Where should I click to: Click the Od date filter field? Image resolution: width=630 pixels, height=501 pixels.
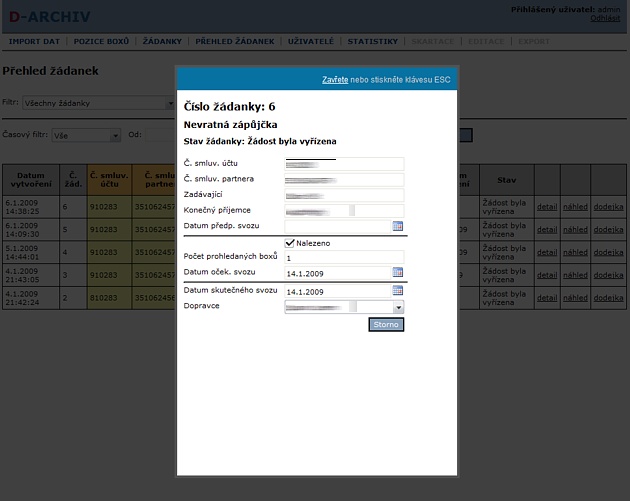(161, 135)
